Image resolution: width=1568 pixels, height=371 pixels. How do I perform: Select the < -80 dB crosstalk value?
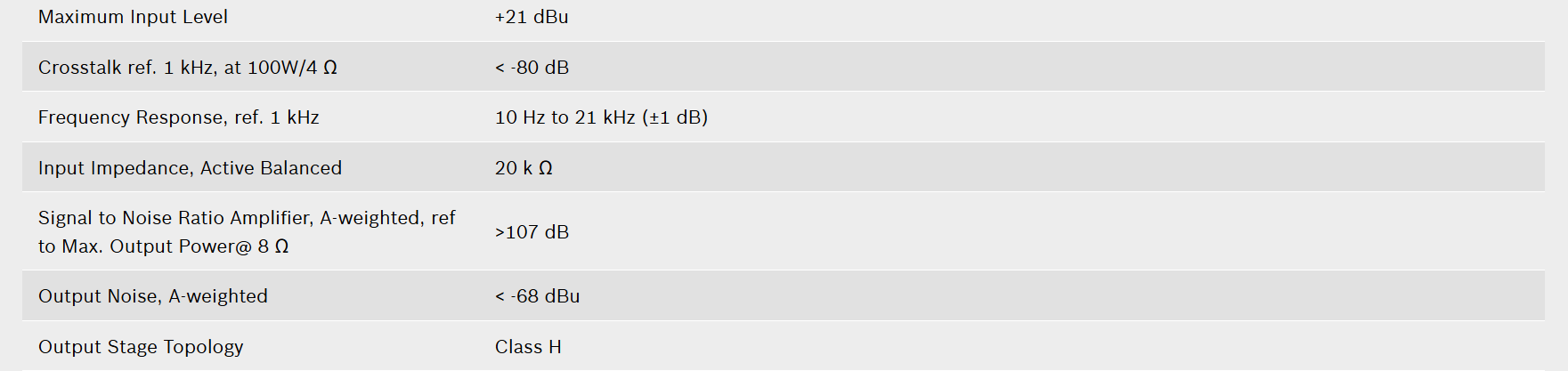click(x=532, y=68)
